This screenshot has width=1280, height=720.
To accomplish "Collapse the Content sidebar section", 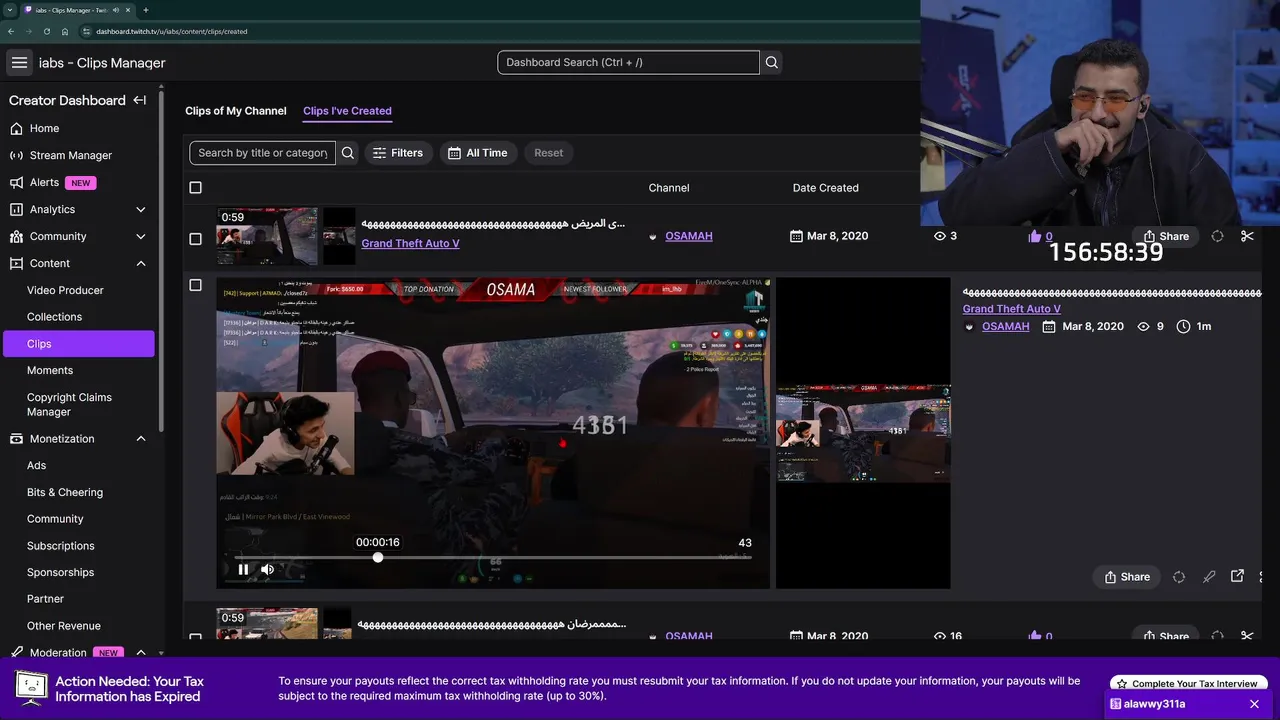I will (x=140, y=263).
